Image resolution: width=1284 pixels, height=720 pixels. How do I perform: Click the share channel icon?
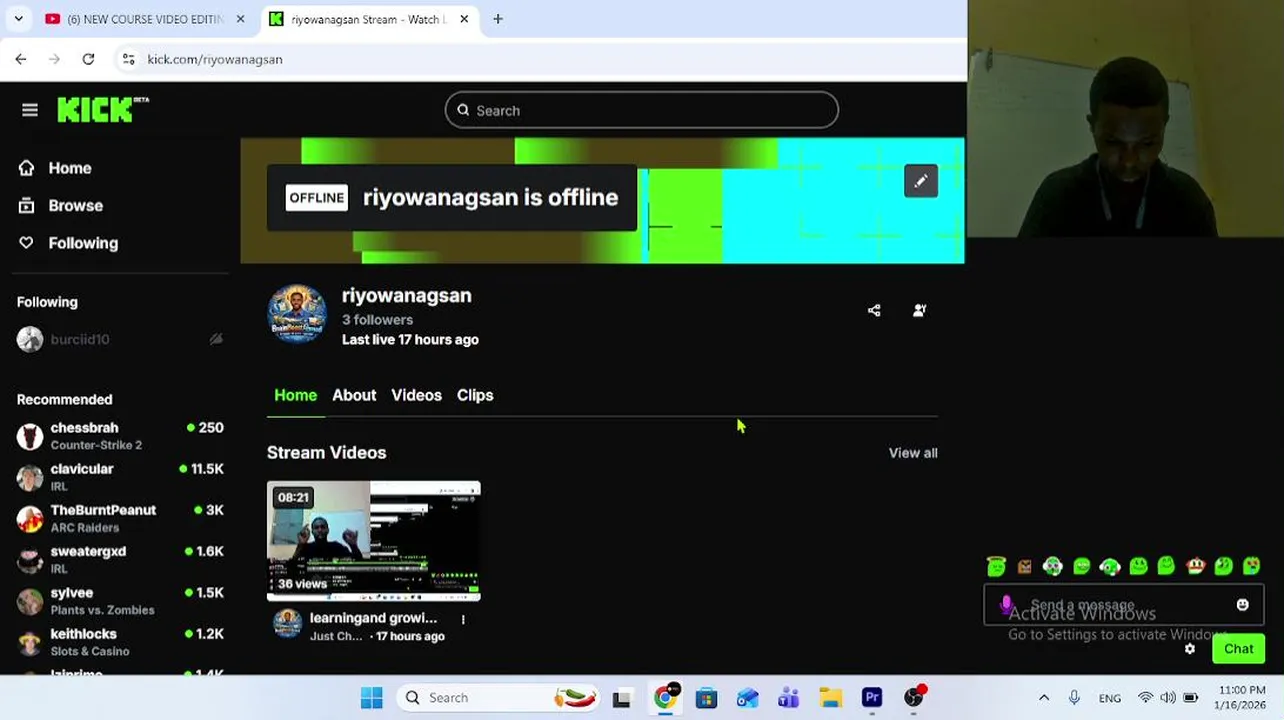tap(874, 310)
